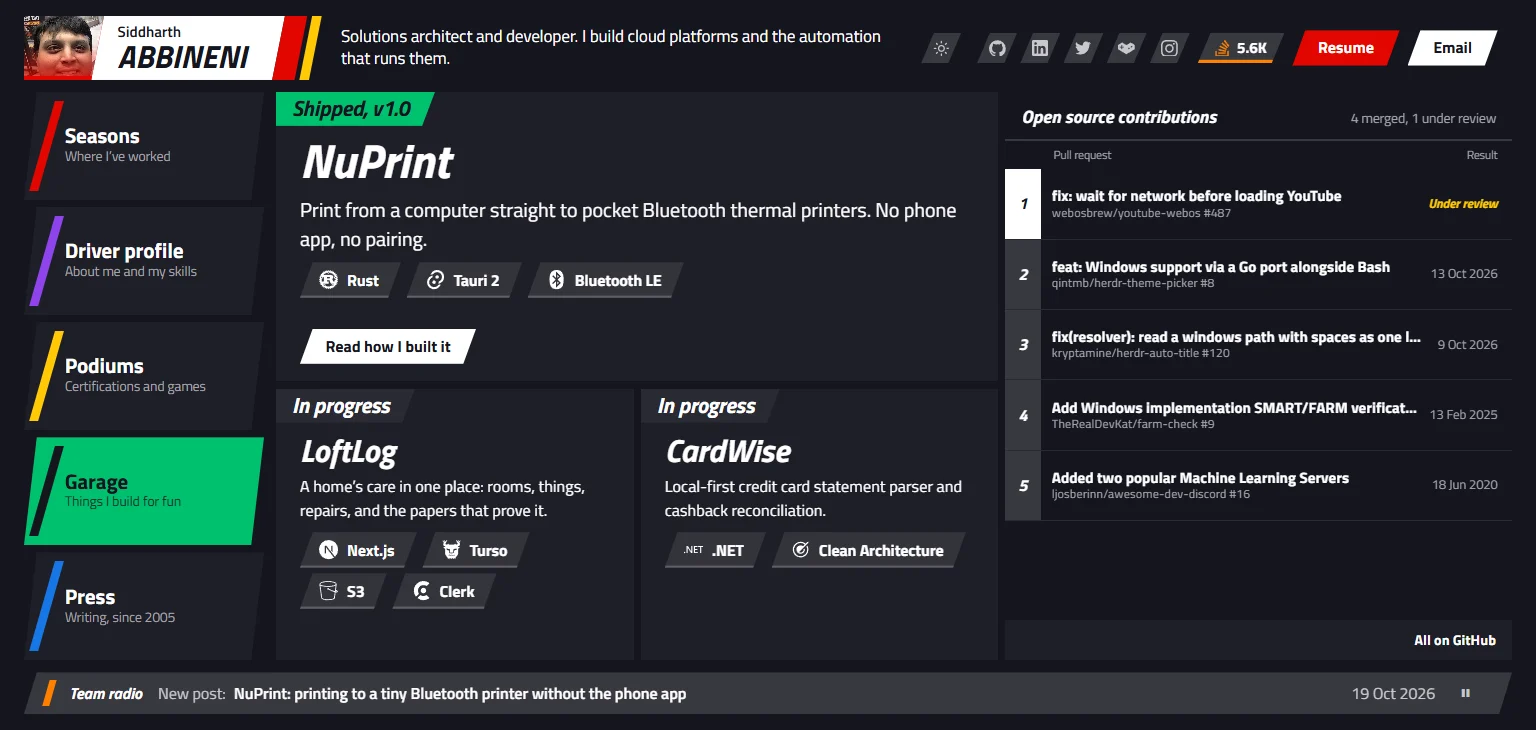Click the Tauri 2 chain icon
Image resolution: width=1536 pixels, height=730 pixels.
435,281
